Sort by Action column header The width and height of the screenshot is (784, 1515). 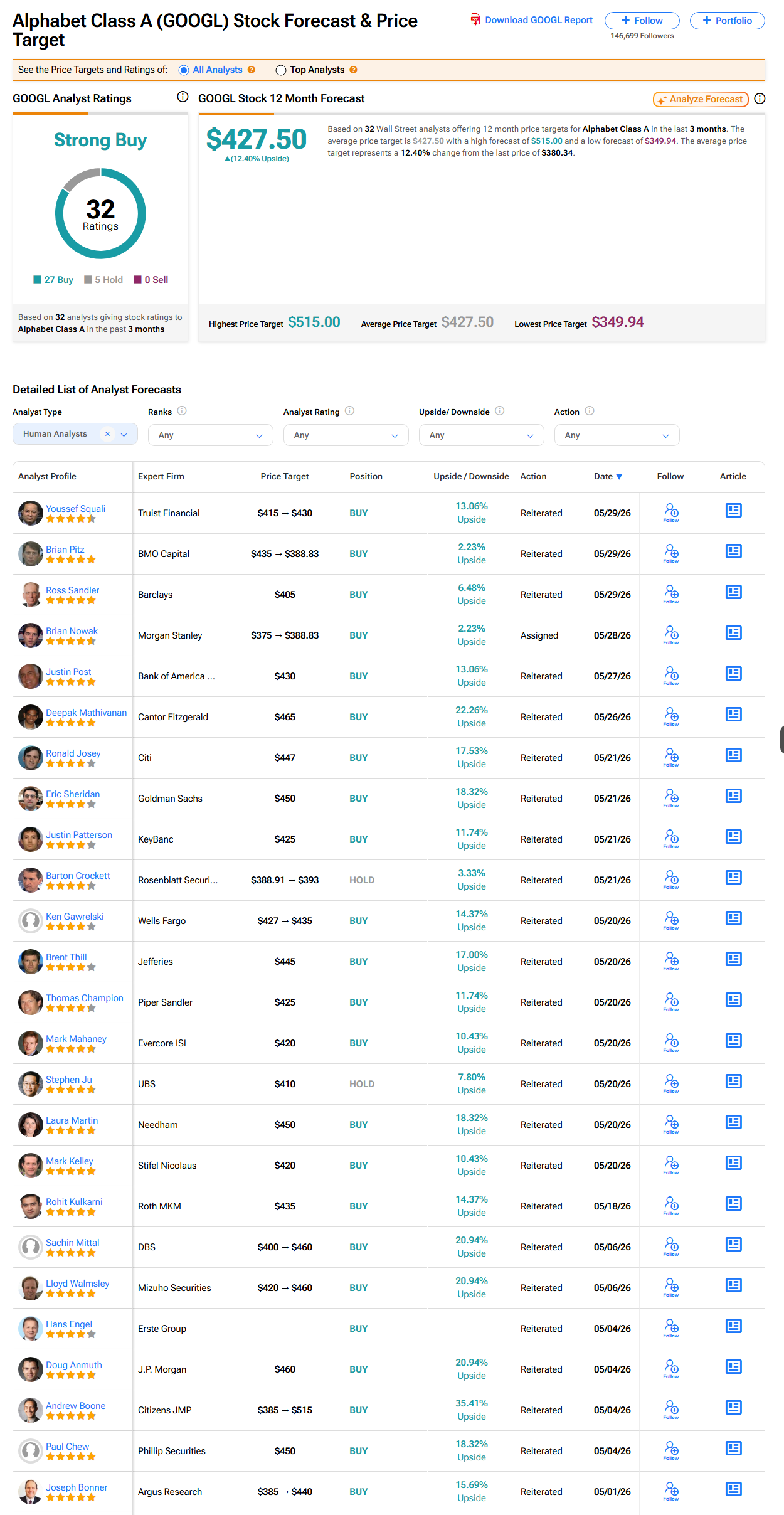pyautogui.click(x=533, y=476)
